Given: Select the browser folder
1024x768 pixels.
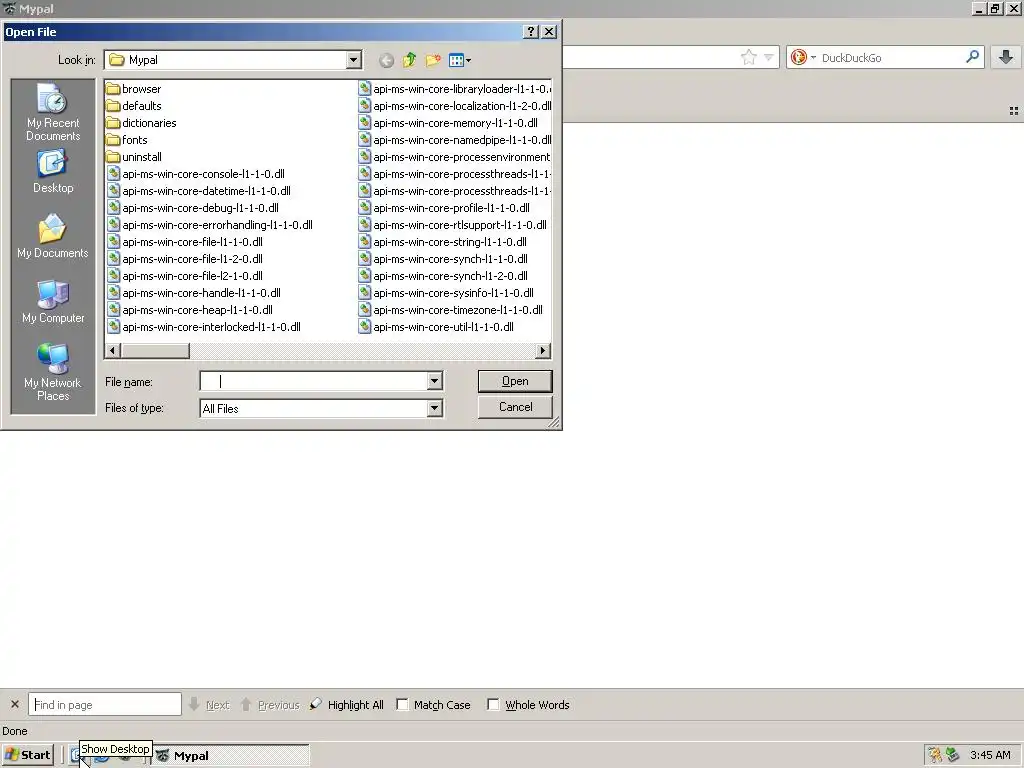Looking at the screenshot, I should pyautogui.click(x=134, y=89).
